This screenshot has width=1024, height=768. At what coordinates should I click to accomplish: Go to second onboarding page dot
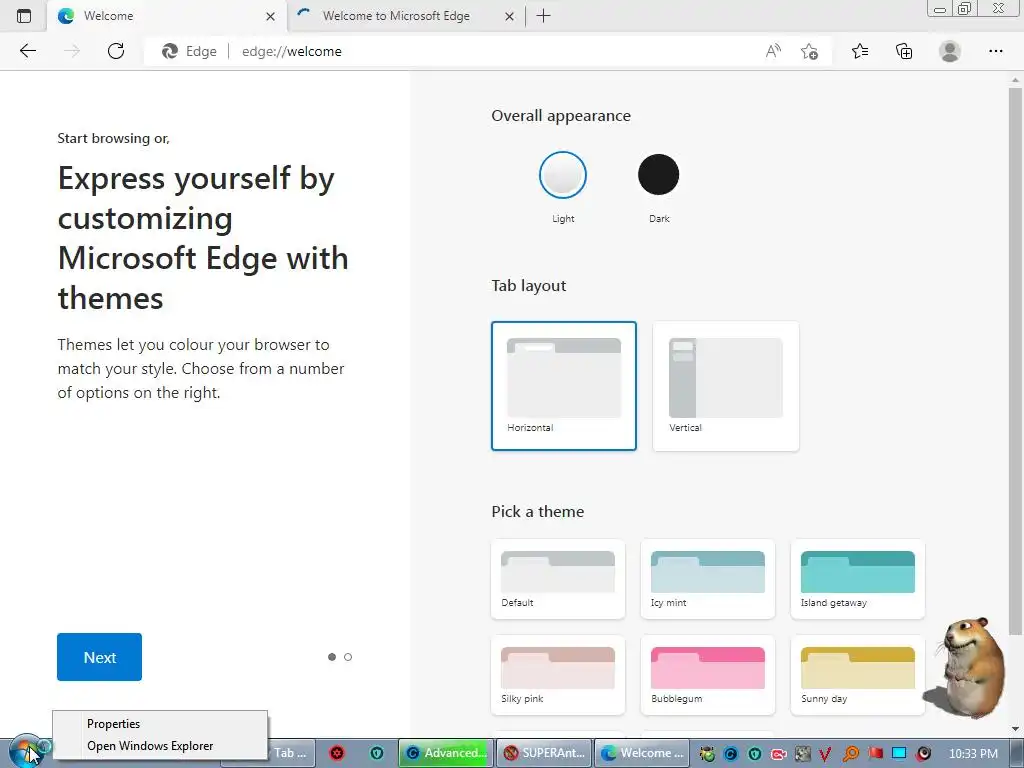click(x=348, y=657)
